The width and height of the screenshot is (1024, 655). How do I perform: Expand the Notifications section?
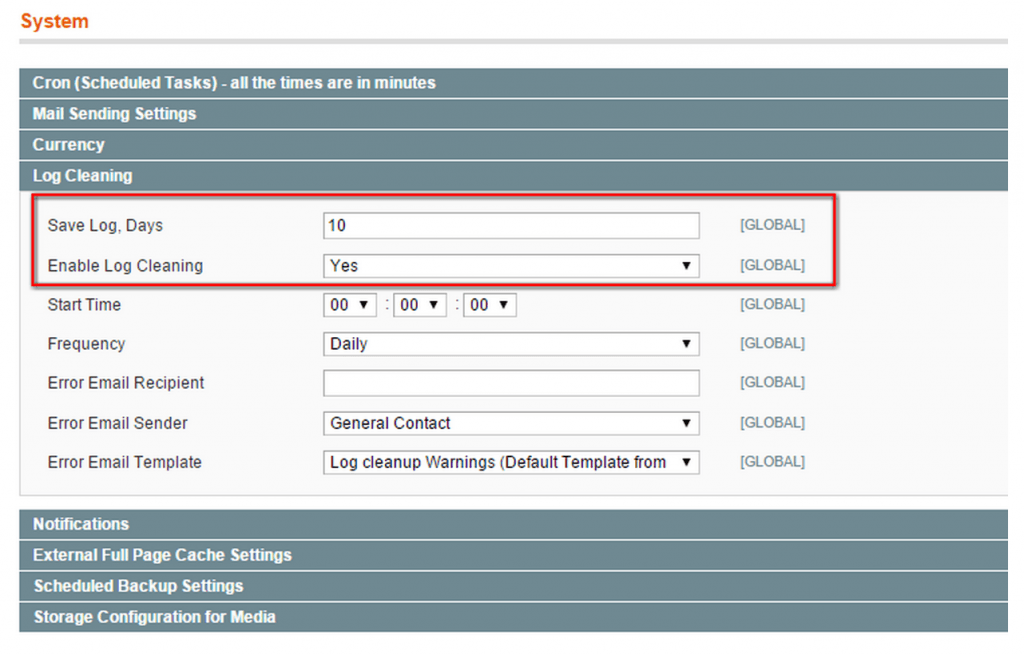click(81, 524)
